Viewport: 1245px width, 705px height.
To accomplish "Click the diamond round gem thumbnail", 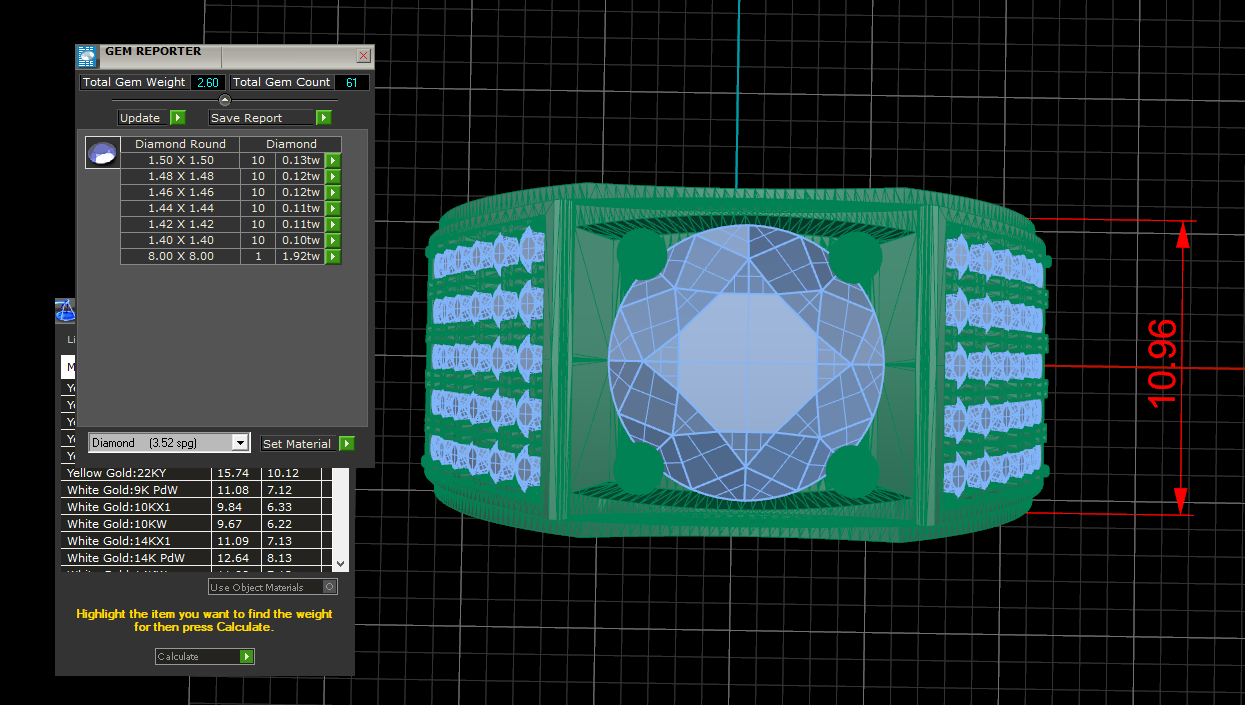I will [x=103, y=153].
